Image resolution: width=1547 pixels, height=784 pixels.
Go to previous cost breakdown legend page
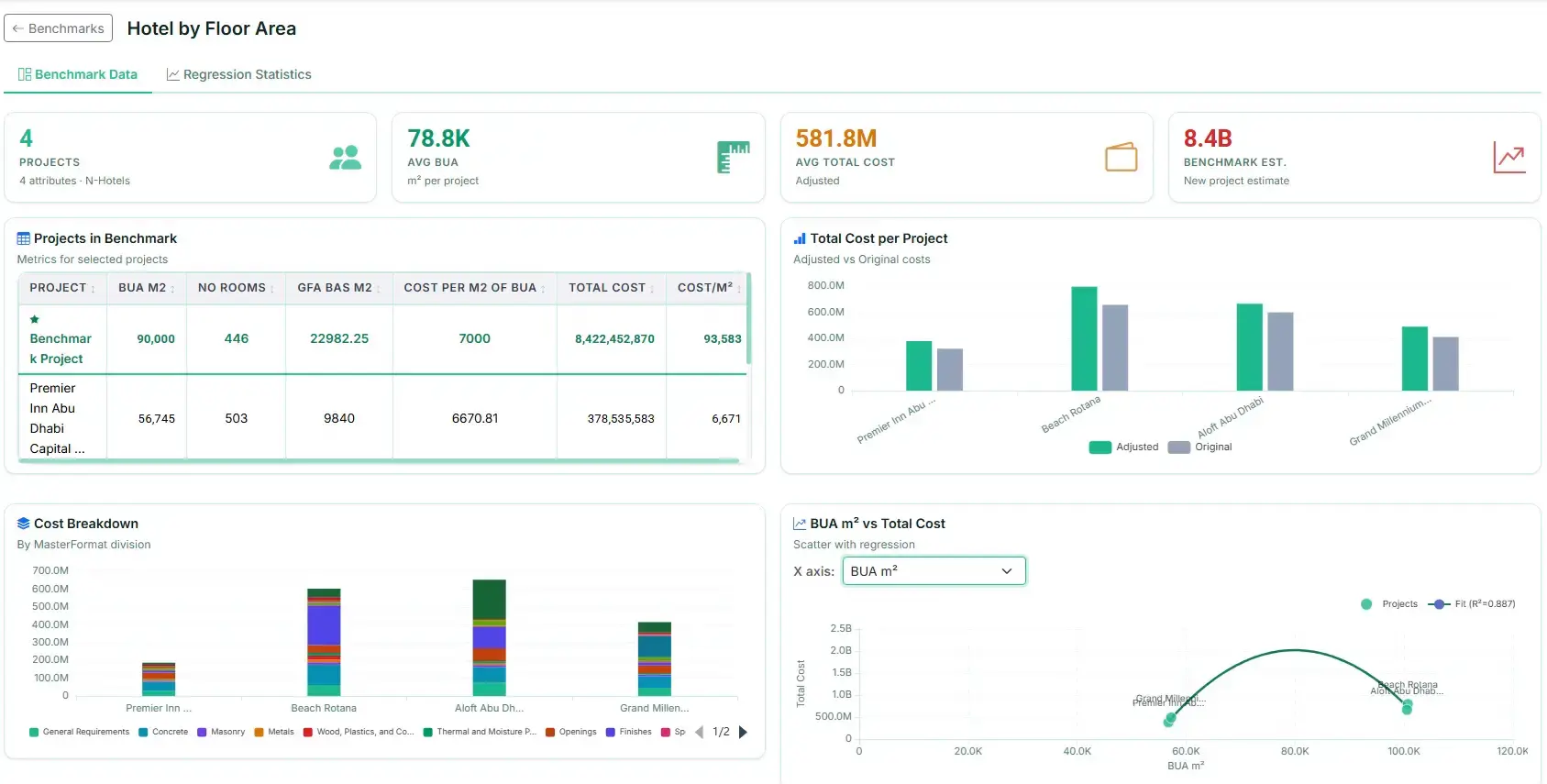pos(700,732)
